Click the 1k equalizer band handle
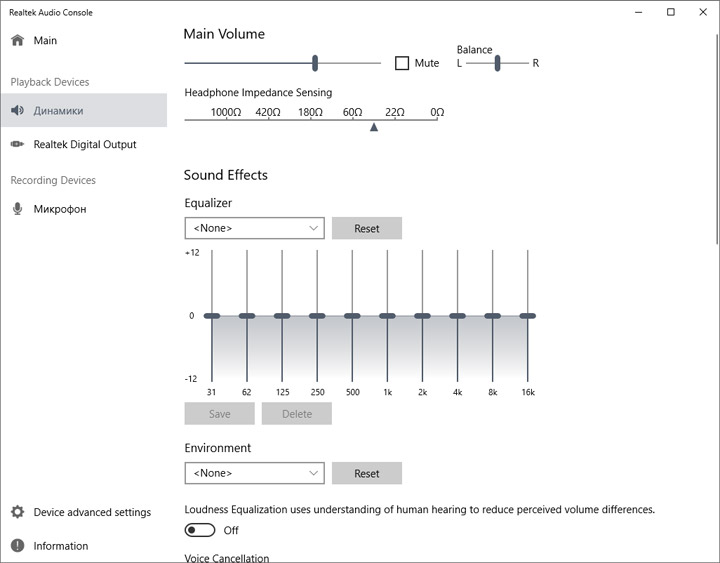Screen dimensions: 720x563 (387, 316)
